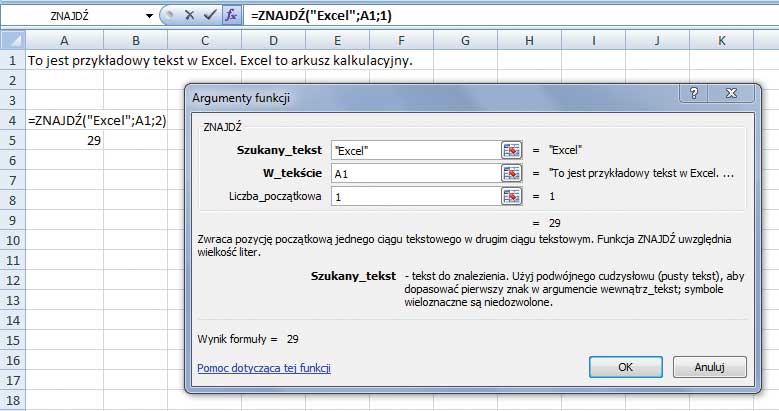
Task: Confirm formula with the checkmark icon
Action: pyautogui.click(x=210, y=16)
